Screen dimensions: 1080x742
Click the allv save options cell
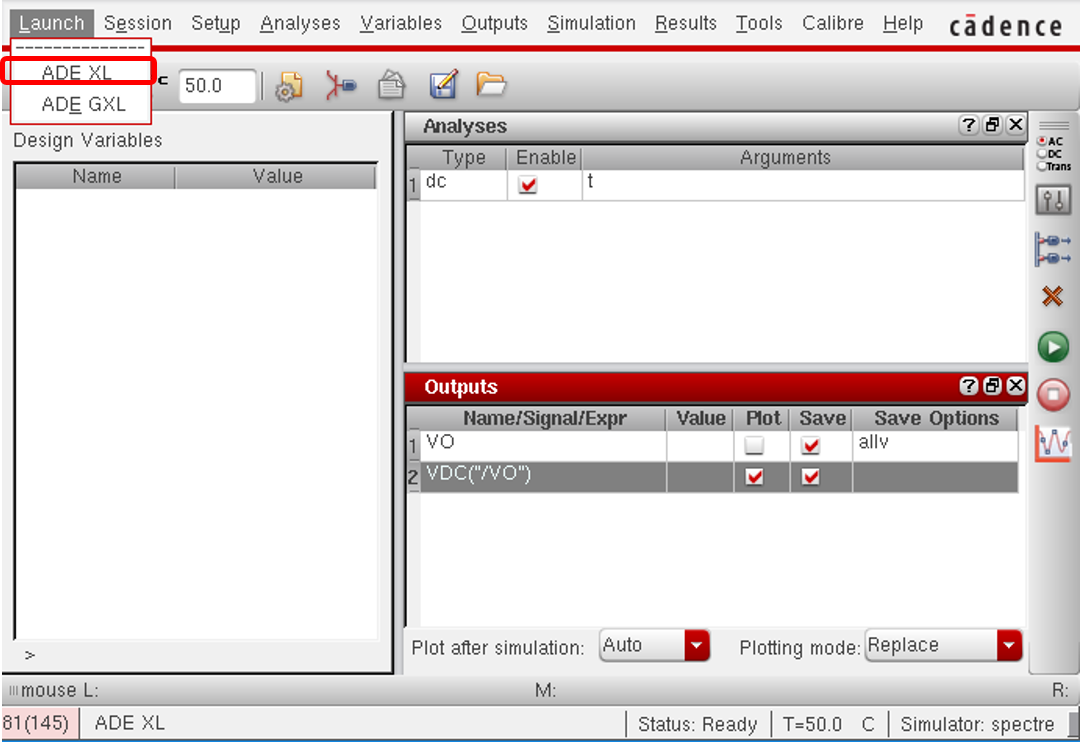935,445
